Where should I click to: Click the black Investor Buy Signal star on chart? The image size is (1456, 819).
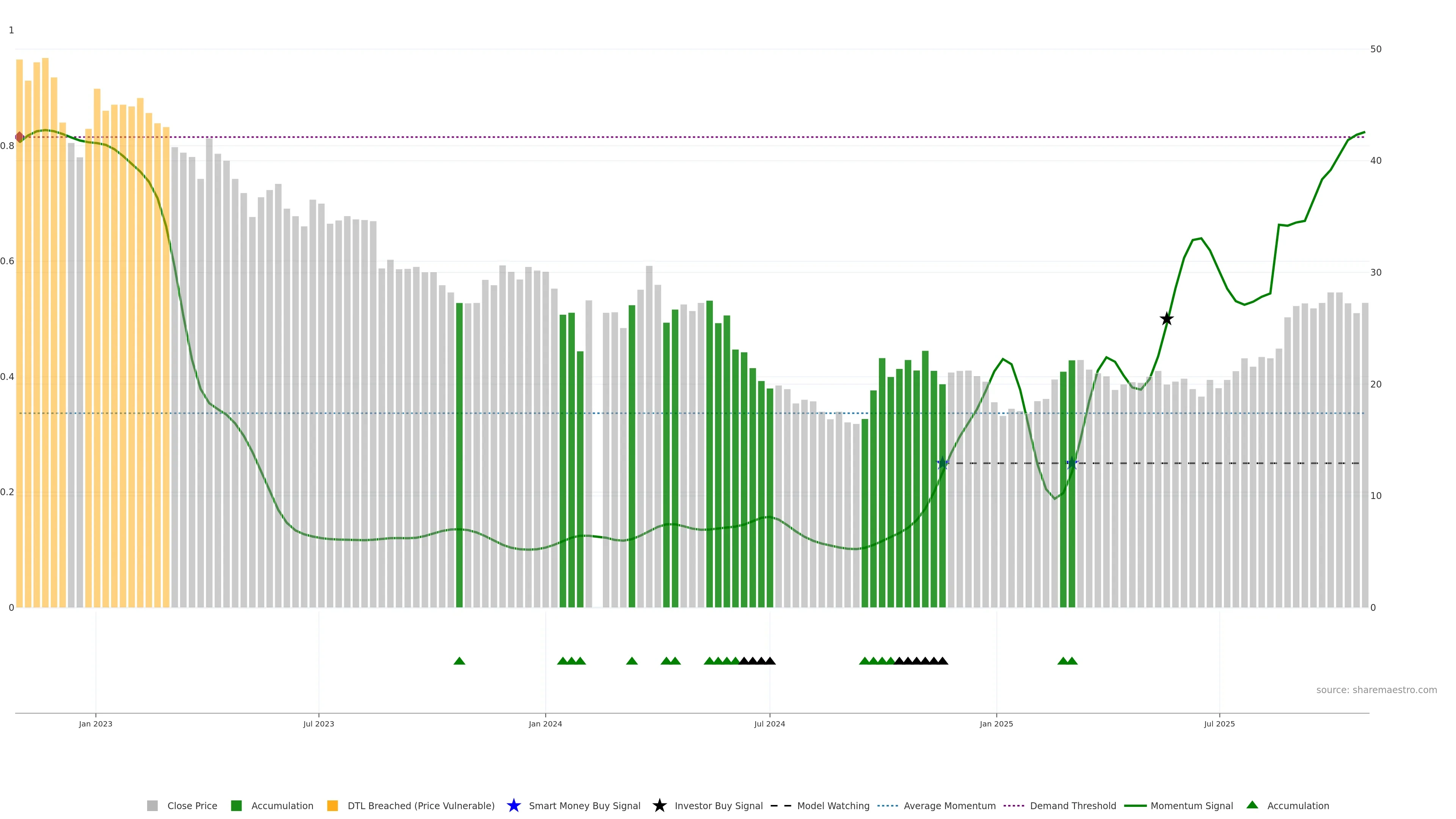1166,319
